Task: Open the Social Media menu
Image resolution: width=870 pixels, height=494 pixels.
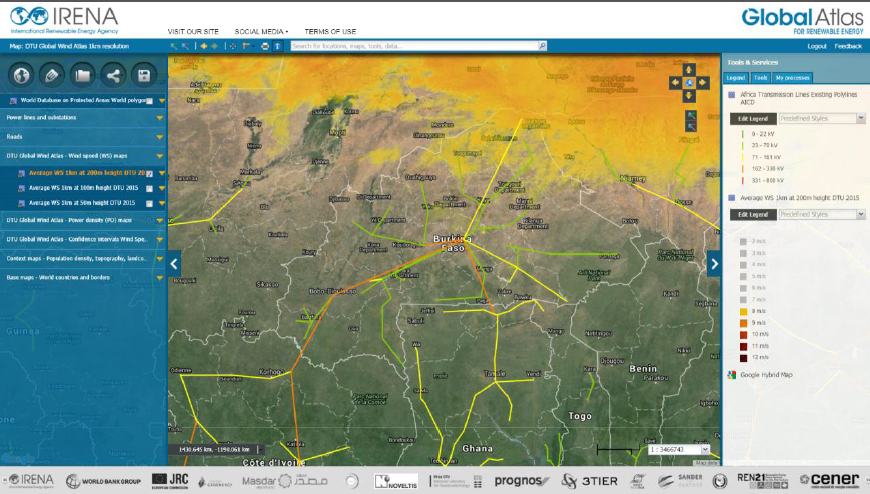Action: [260, 31]
